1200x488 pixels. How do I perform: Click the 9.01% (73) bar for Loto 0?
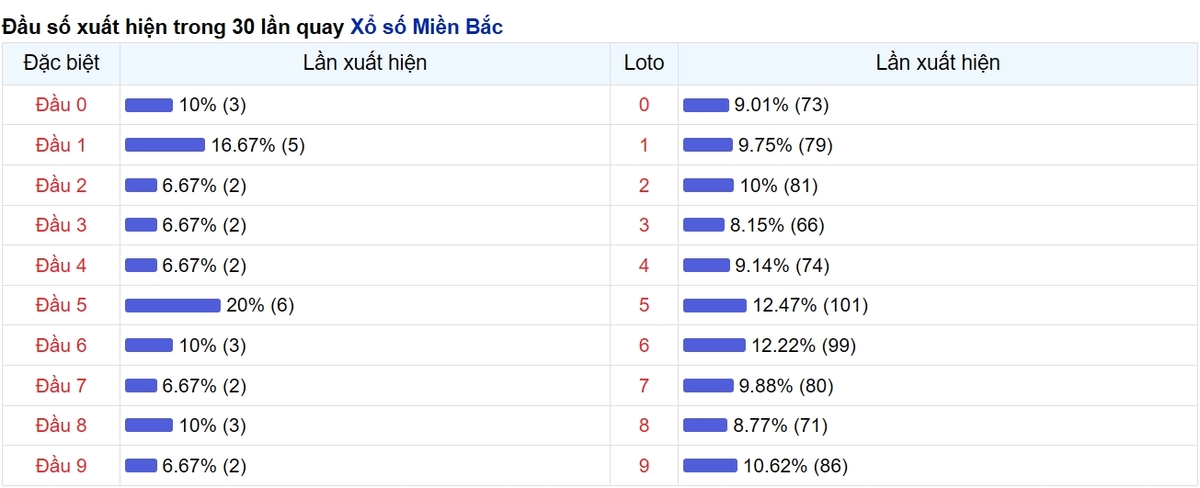tap(706, 105)
